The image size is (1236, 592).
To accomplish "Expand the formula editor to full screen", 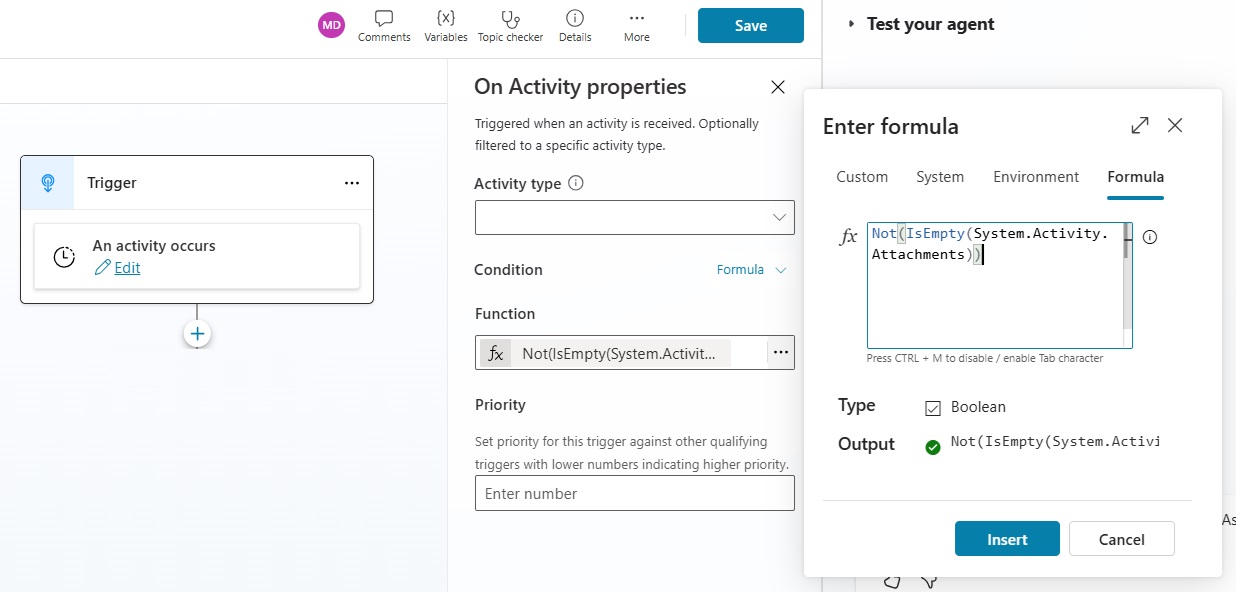I will click(x=1139, y=126).
